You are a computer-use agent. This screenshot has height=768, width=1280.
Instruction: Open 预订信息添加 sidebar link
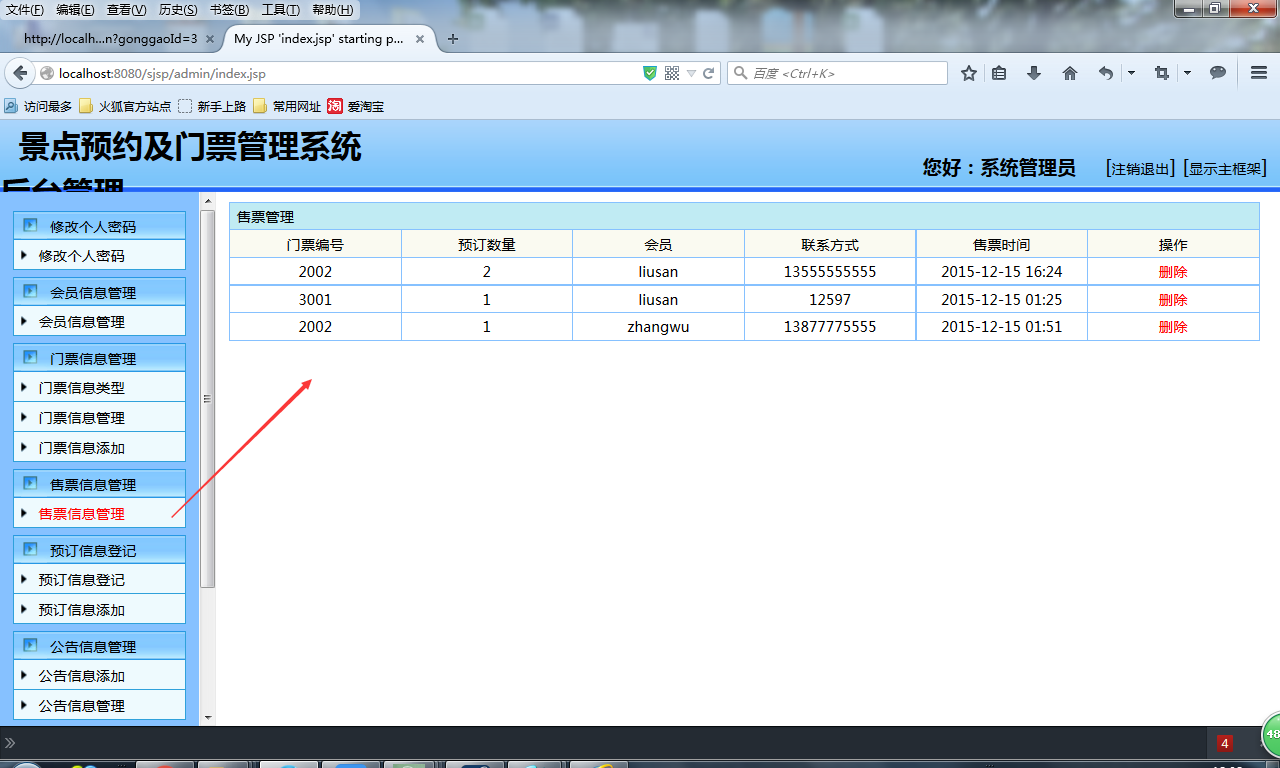[82, 610]
